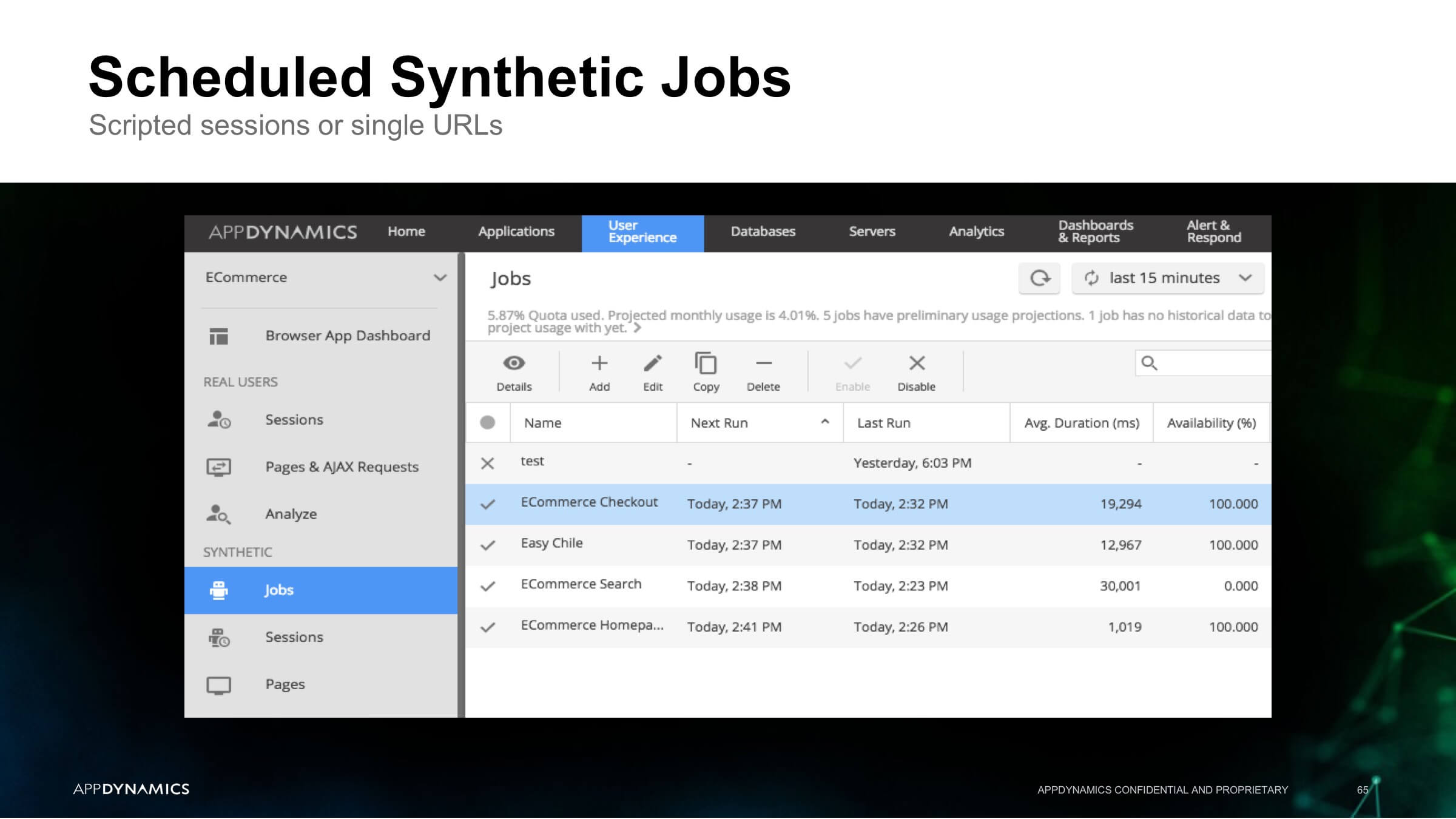Click the Details eye icon
The image size is (1456, 819).
(x=514, y=363)
